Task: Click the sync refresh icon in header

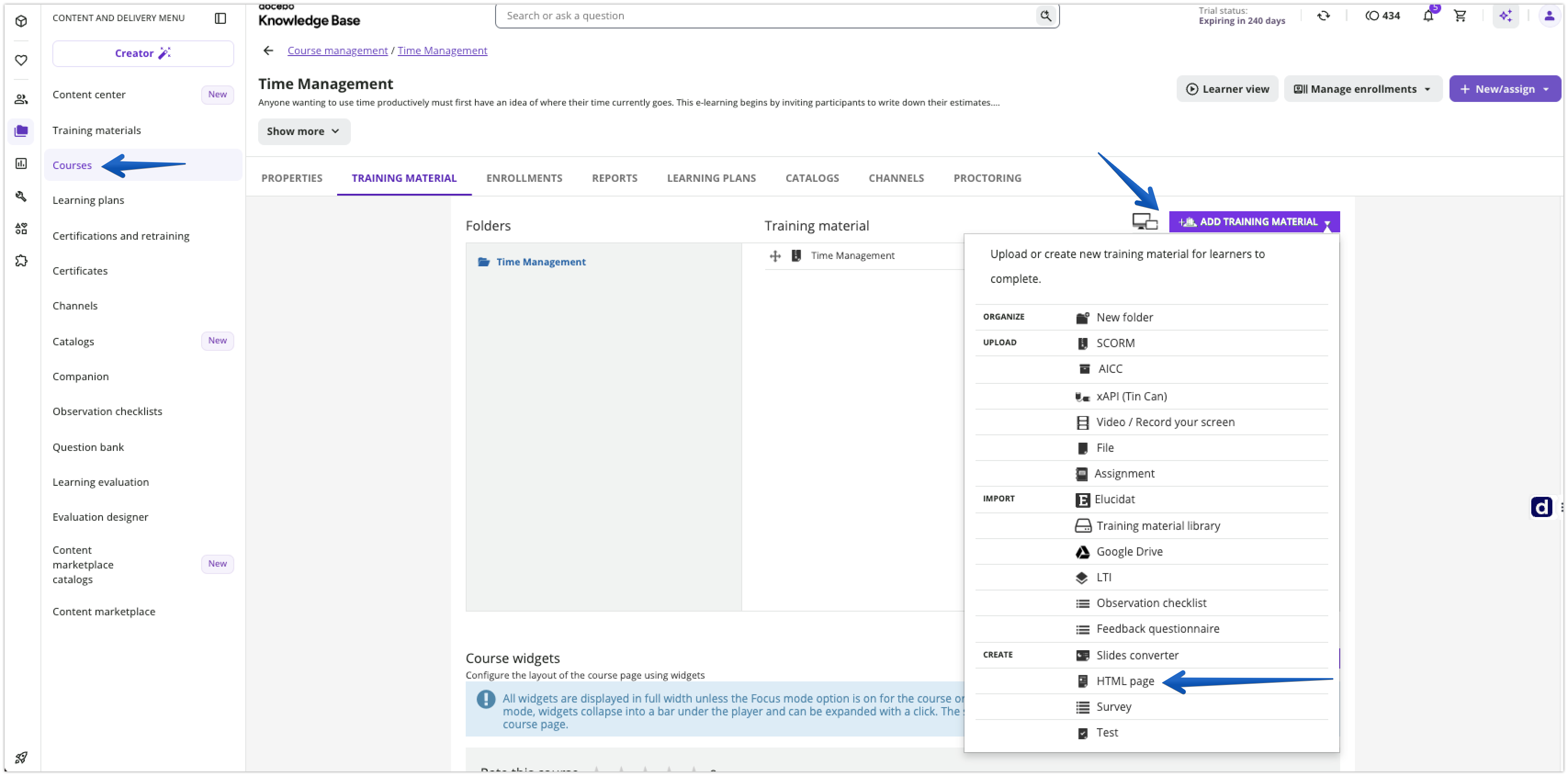Action: pyautogui.click(x=1323, y=16)
